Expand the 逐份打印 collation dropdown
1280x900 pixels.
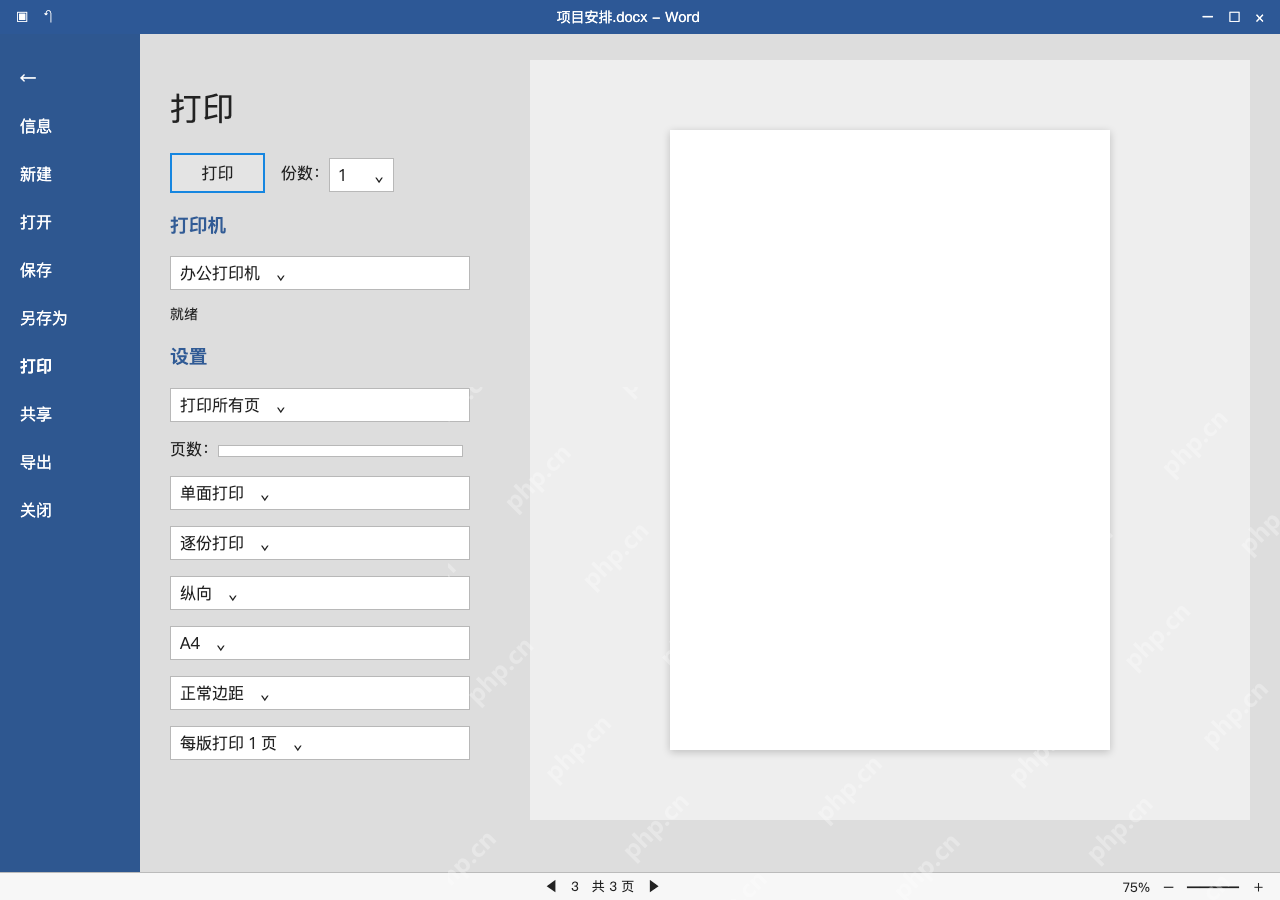point(320,543)
